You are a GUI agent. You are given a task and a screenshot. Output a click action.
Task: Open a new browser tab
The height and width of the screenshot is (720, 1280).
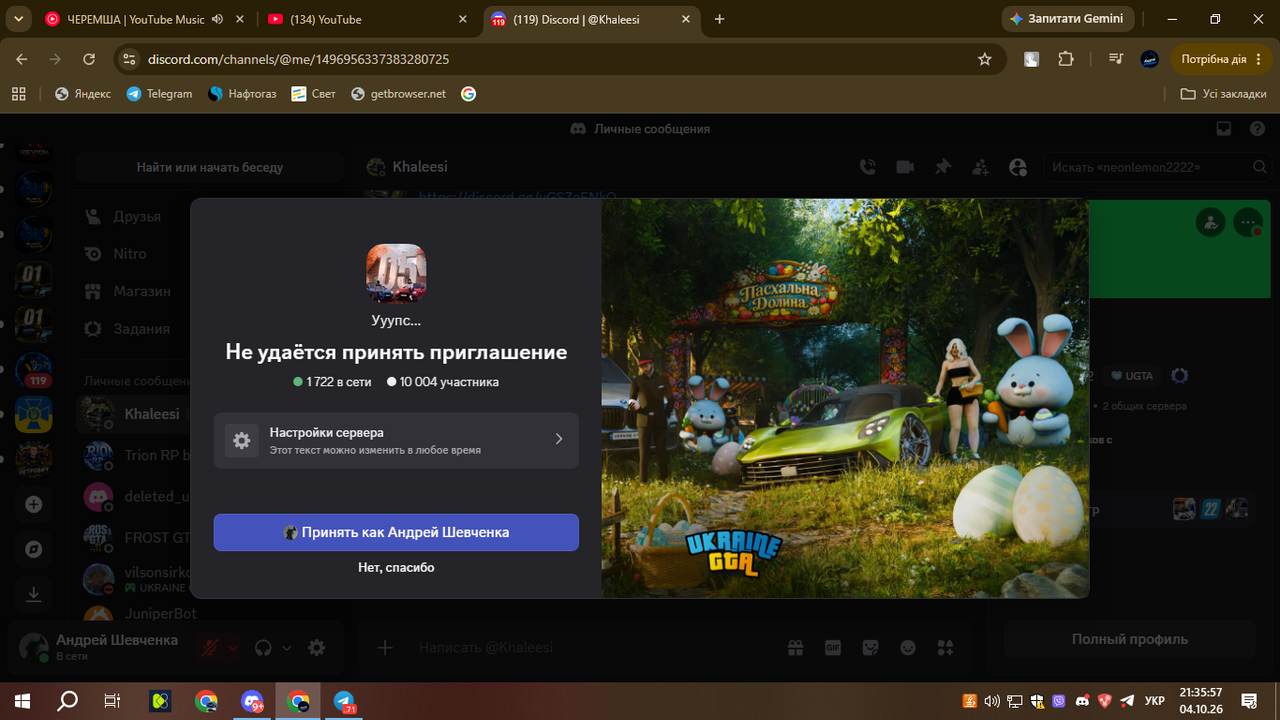[x=720, y=19]
